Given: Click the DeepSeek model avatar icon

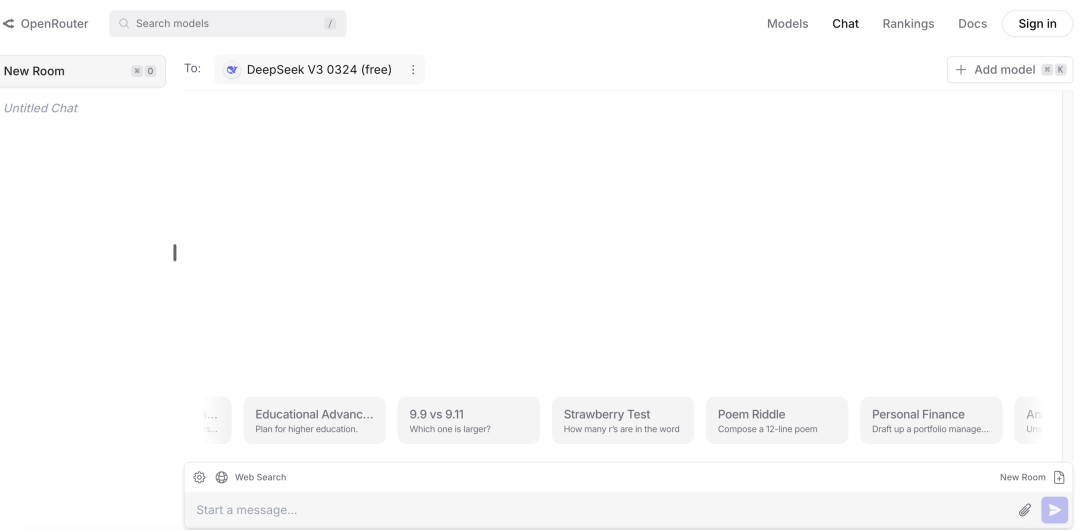Looking at the screenshot, I should (232, 70).
